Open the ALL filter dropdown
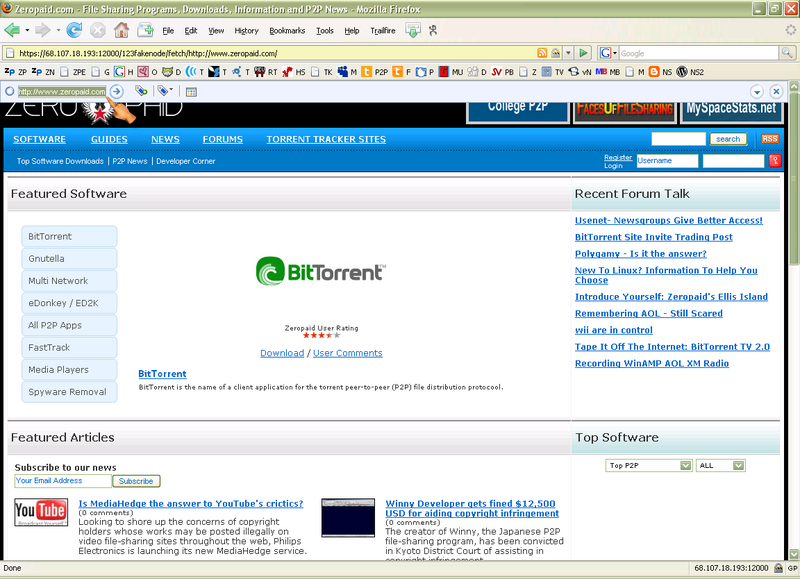Image resolution: width=800 pixels, height=579 pixels. [720, 465]
